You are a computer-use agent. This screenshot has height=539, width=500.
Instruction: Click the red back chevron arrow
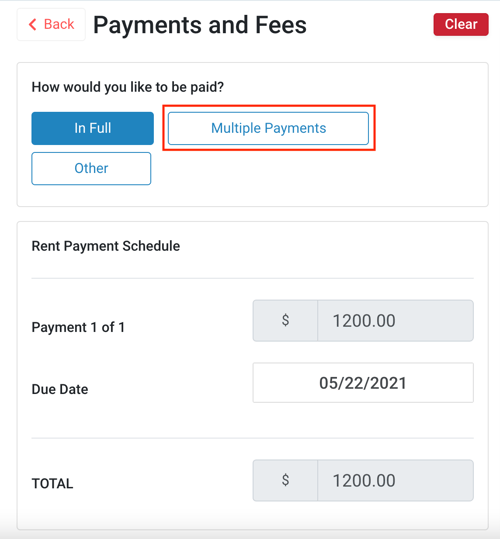coord(33,24)
